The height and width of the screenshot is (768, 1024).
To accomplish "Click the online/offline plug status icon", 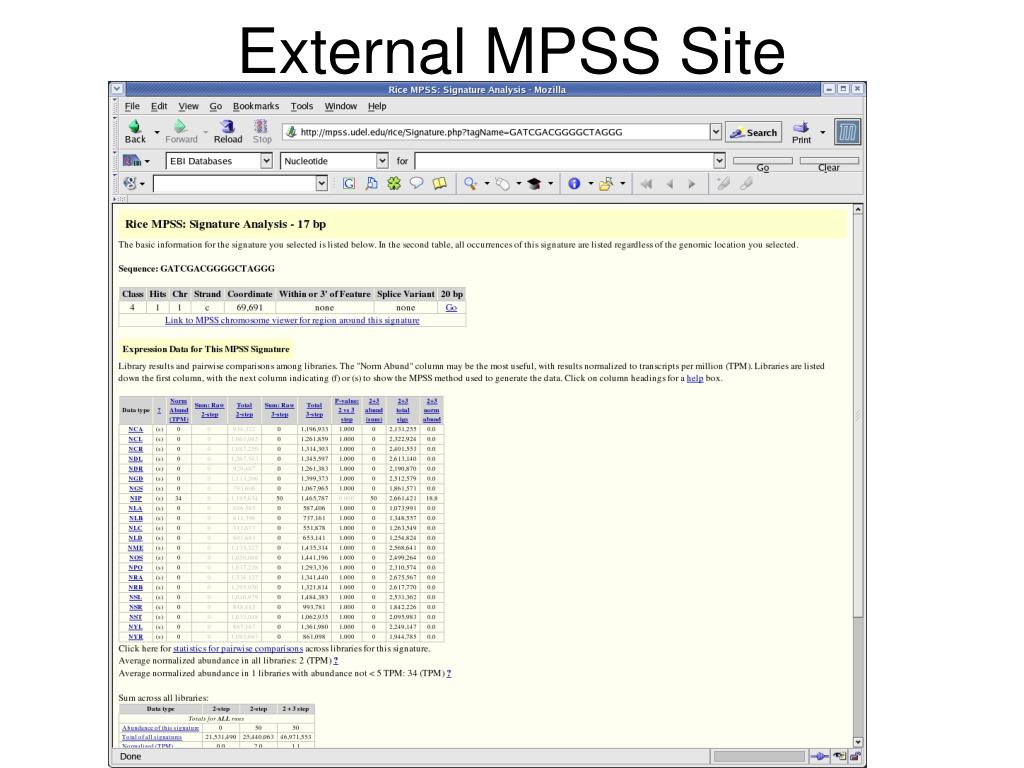I will click(819, 756).
